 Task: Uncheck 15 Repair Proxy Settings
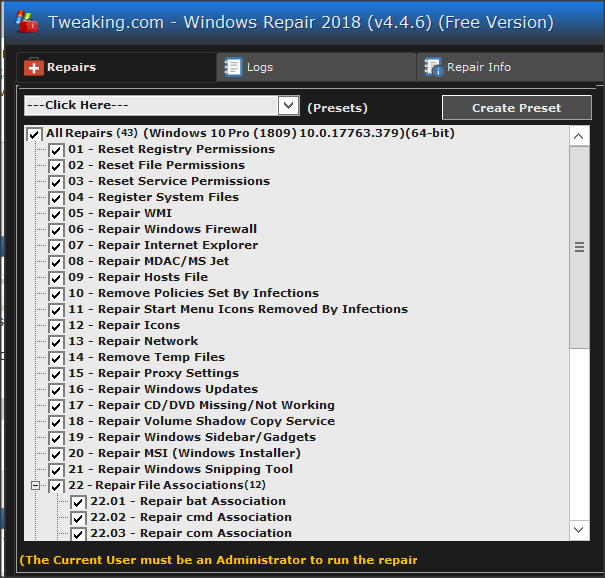tap(56, 375)
